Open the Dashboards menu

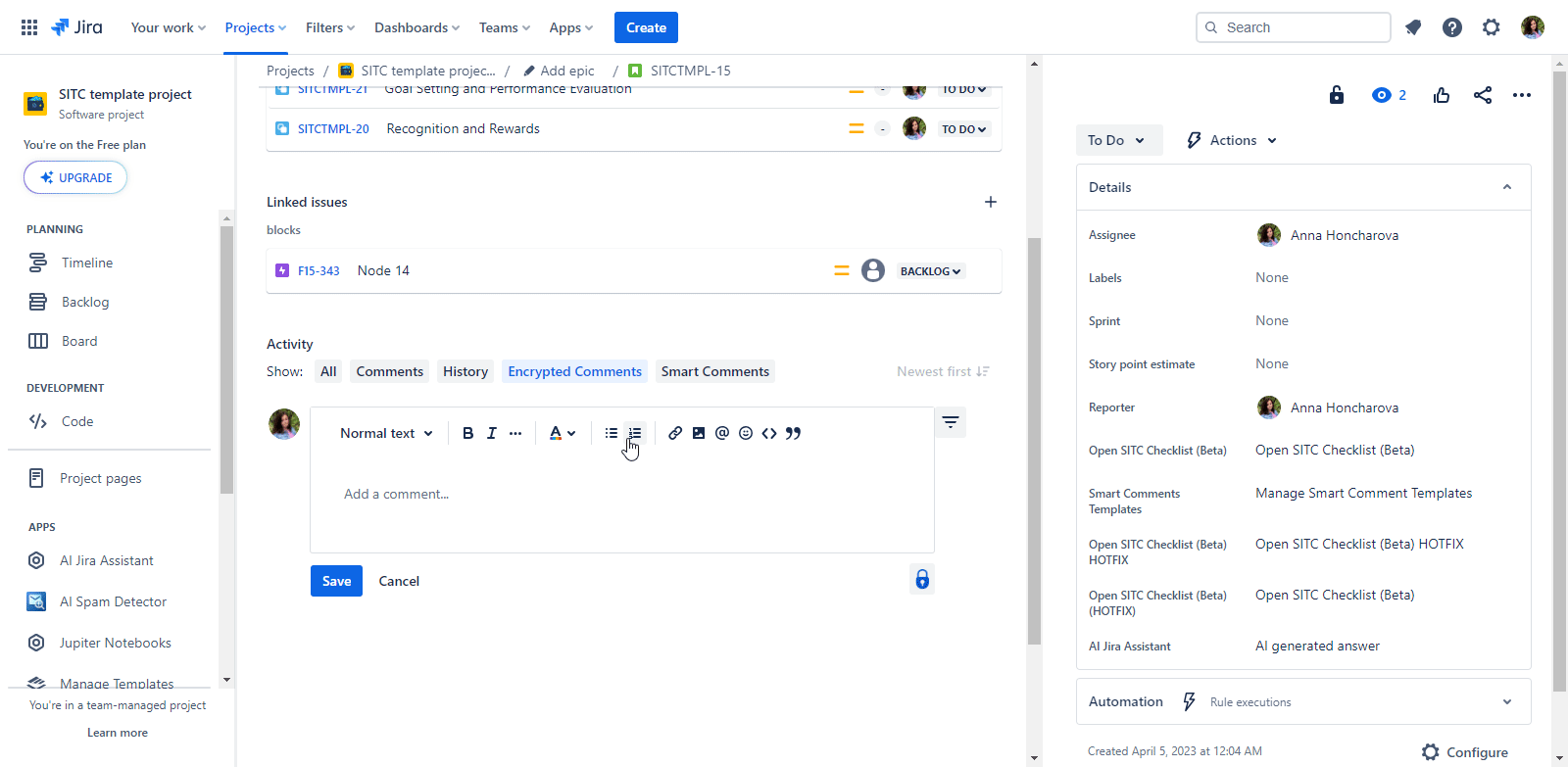[x=416, y=27]
